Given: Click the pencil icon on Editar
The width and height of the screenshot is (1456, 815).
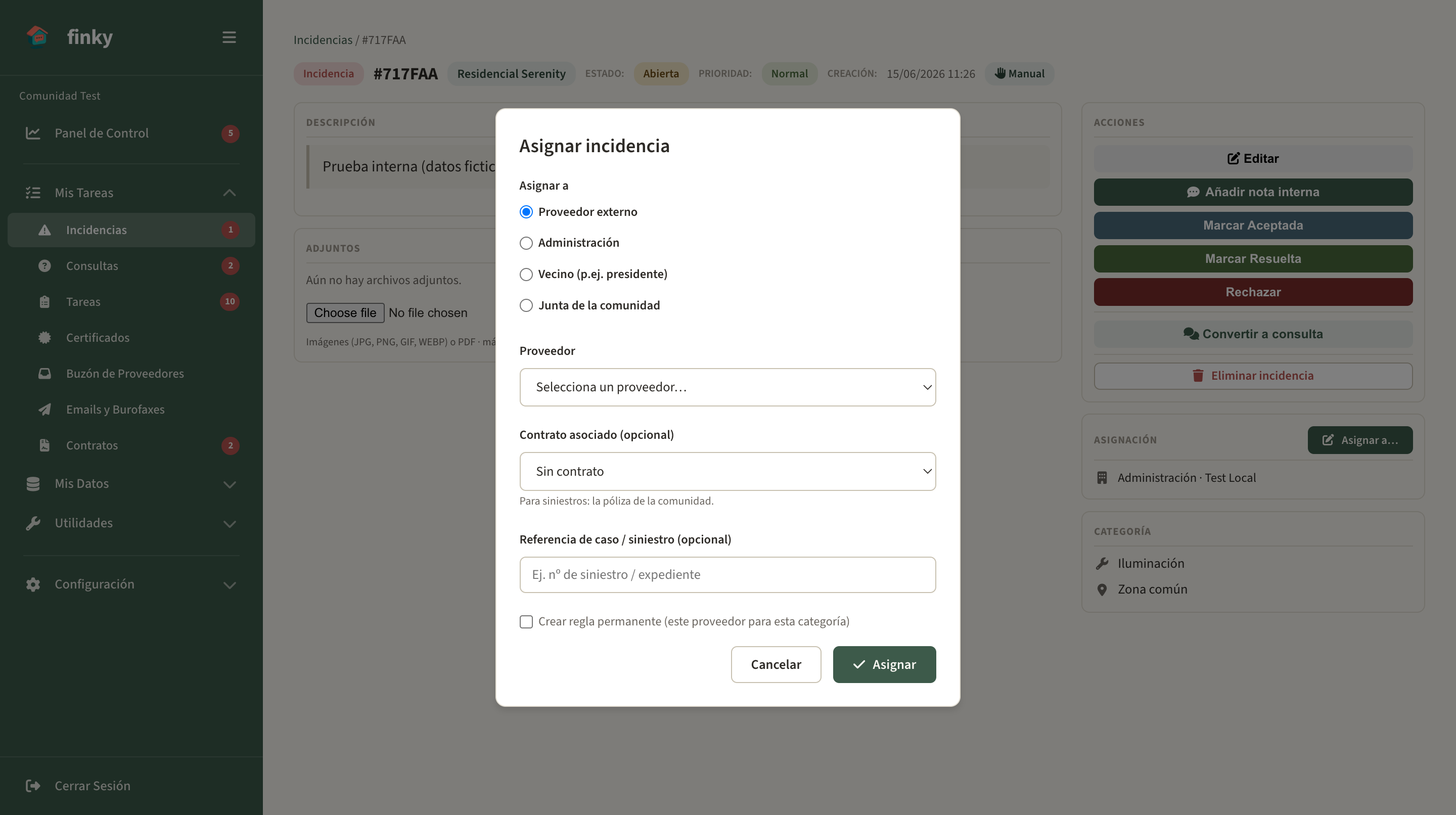Looking at the screenshot, I should [1234, 159].
